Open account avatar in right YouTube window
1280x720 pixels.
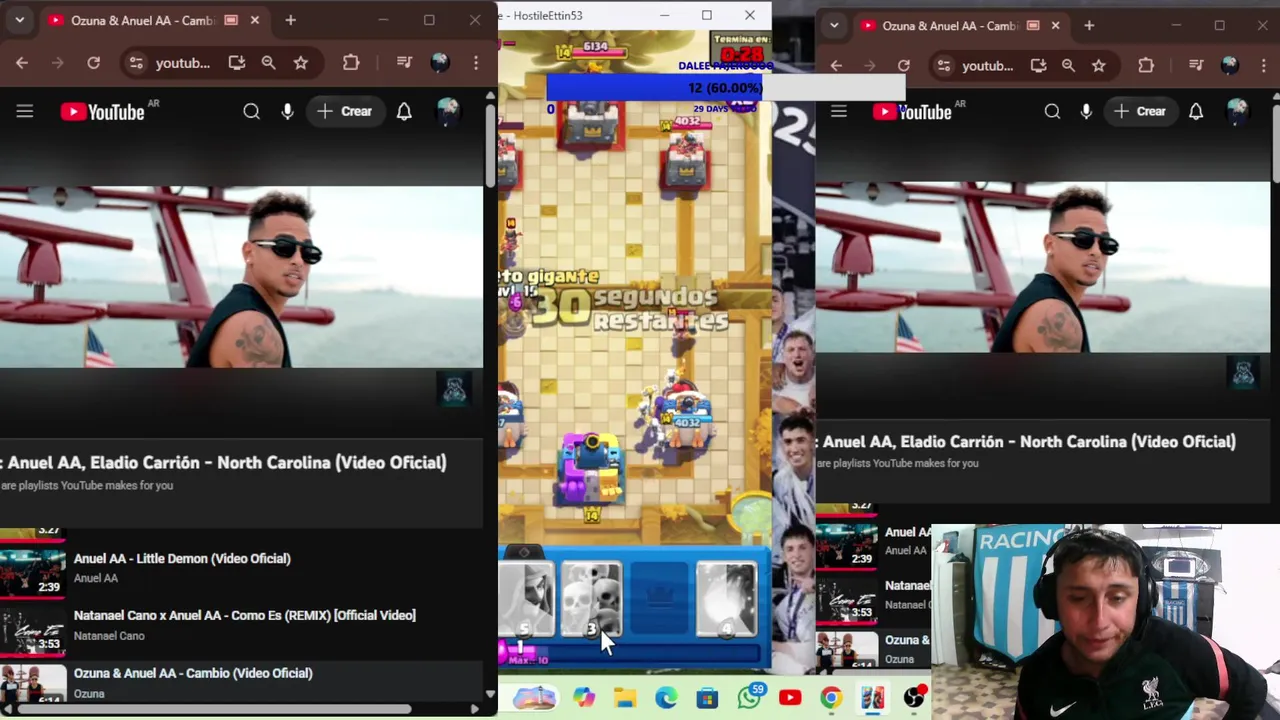[x=1238, y=112]
